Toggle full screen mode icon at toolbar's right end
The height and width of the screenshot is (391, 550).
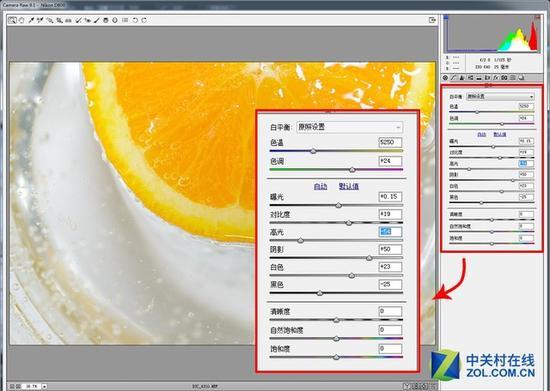[432, 20]
